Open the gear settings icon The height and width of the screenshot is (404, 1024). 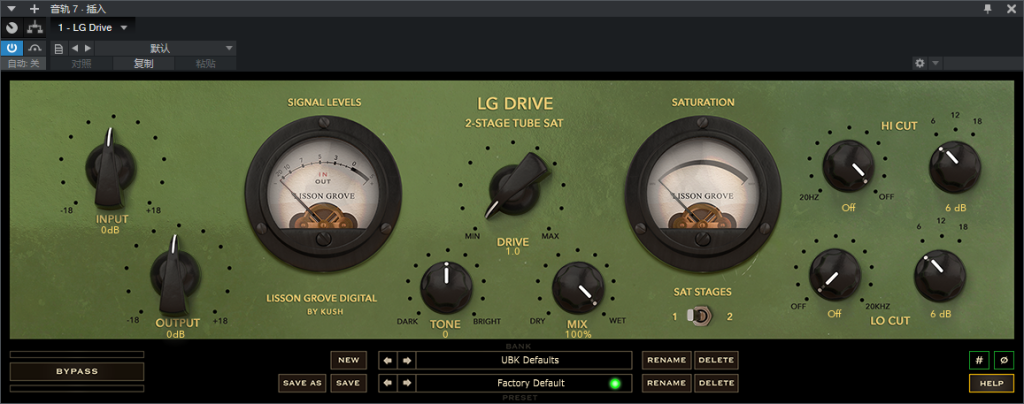(x=920, y=63)
